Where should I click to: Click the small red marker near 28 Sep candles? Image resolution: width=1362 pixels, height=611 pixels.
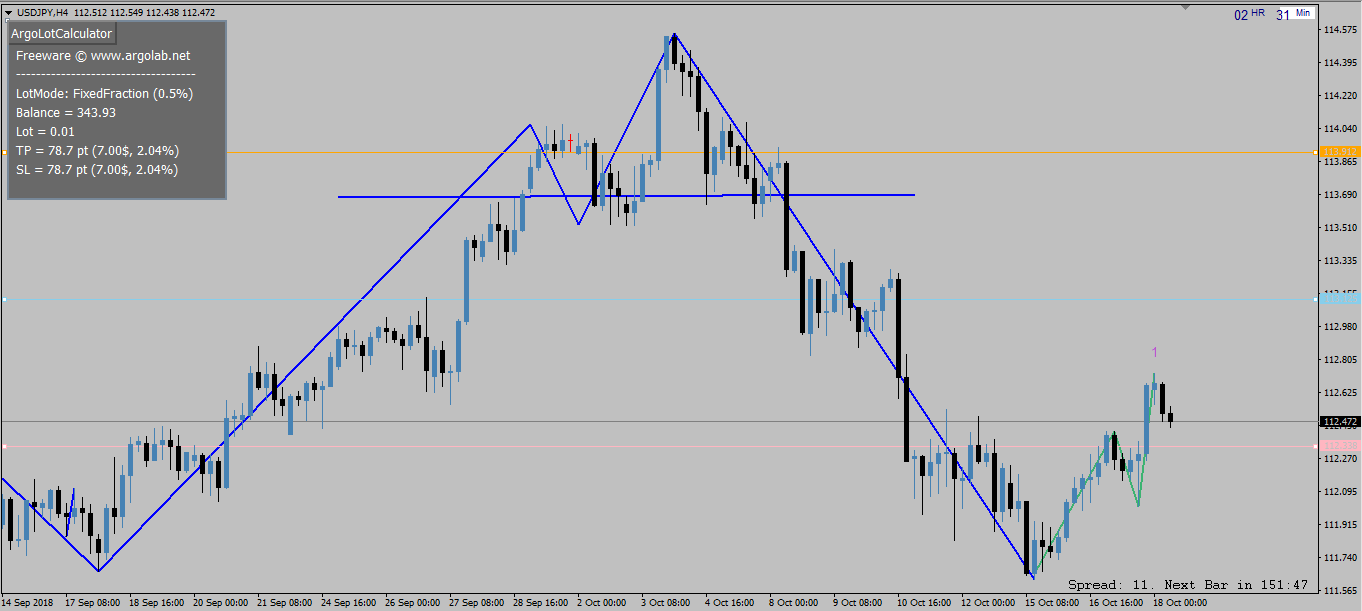[x=570, y=141]
